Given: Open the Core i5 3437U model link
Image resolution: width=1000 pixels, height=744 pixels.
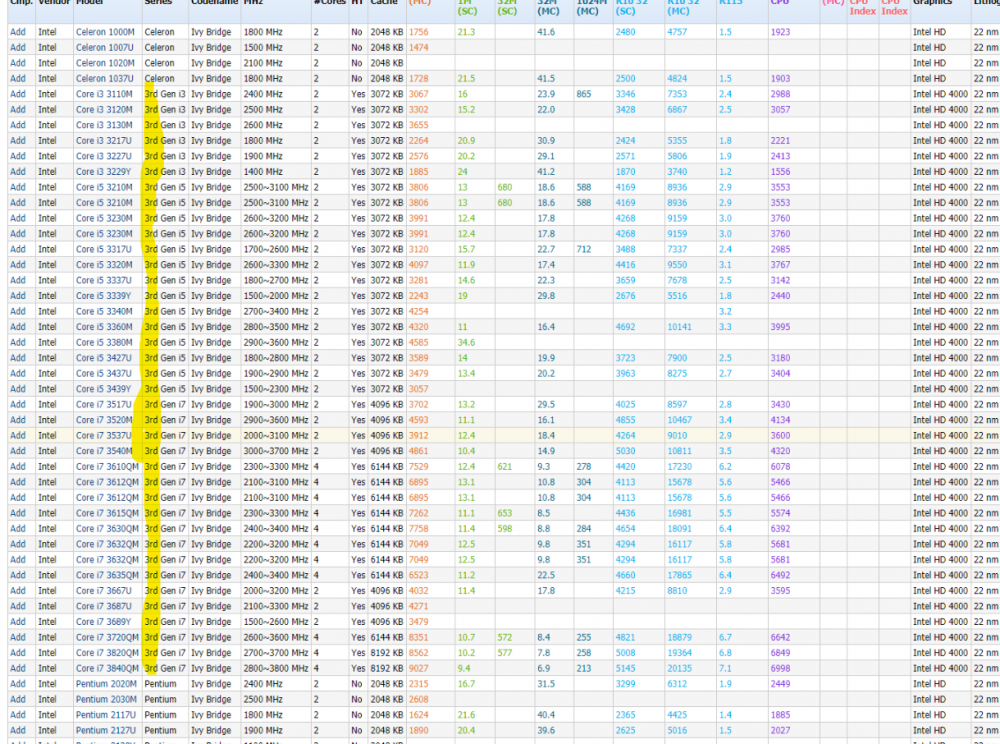Looking at the screenshot, I should [x=104, y=374].
